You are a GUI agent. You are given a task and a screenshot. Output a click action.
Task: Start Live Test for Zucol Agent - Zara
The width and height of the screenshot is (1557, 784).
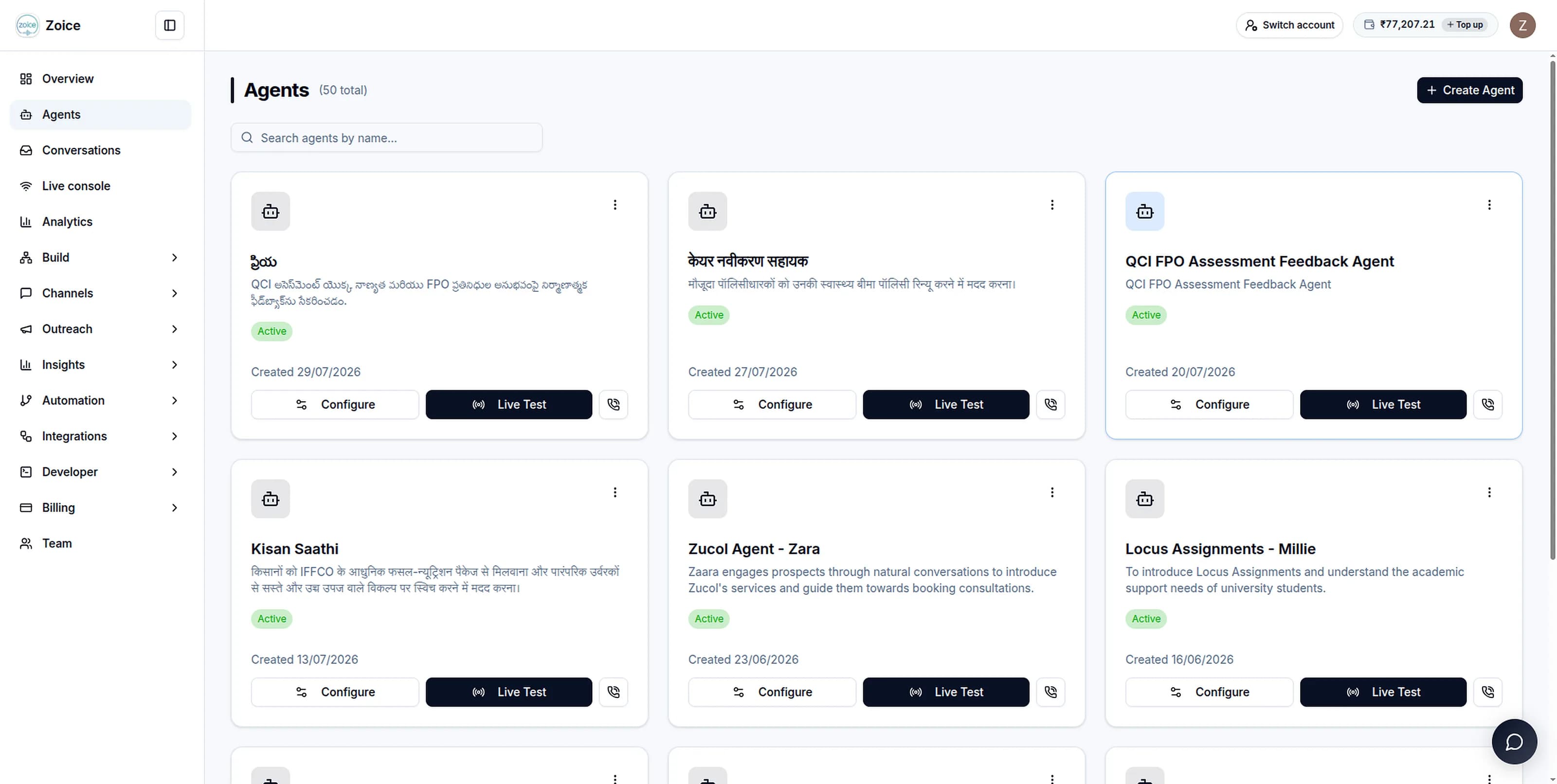(x=945, y=692)
